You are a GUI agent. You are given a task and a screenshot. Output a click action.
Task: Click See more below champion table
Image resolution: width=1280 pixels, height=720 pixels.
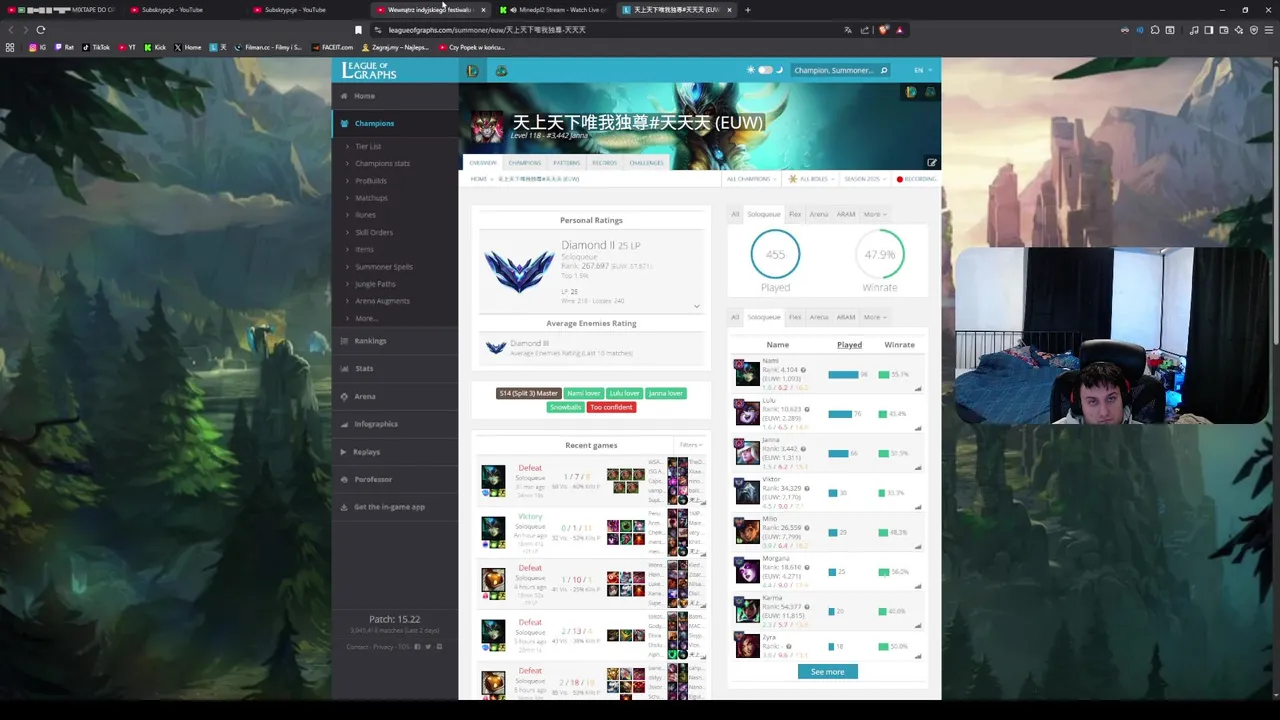pyautogui.click(x=827, y=672)
